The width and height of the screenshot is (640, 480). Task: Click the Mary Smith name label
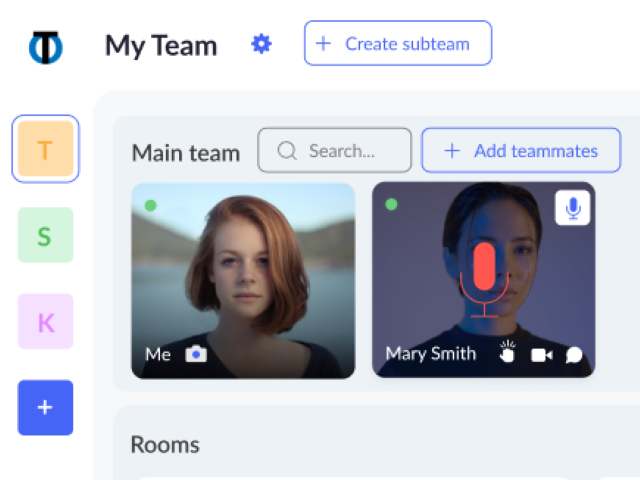tap(431, 353)
